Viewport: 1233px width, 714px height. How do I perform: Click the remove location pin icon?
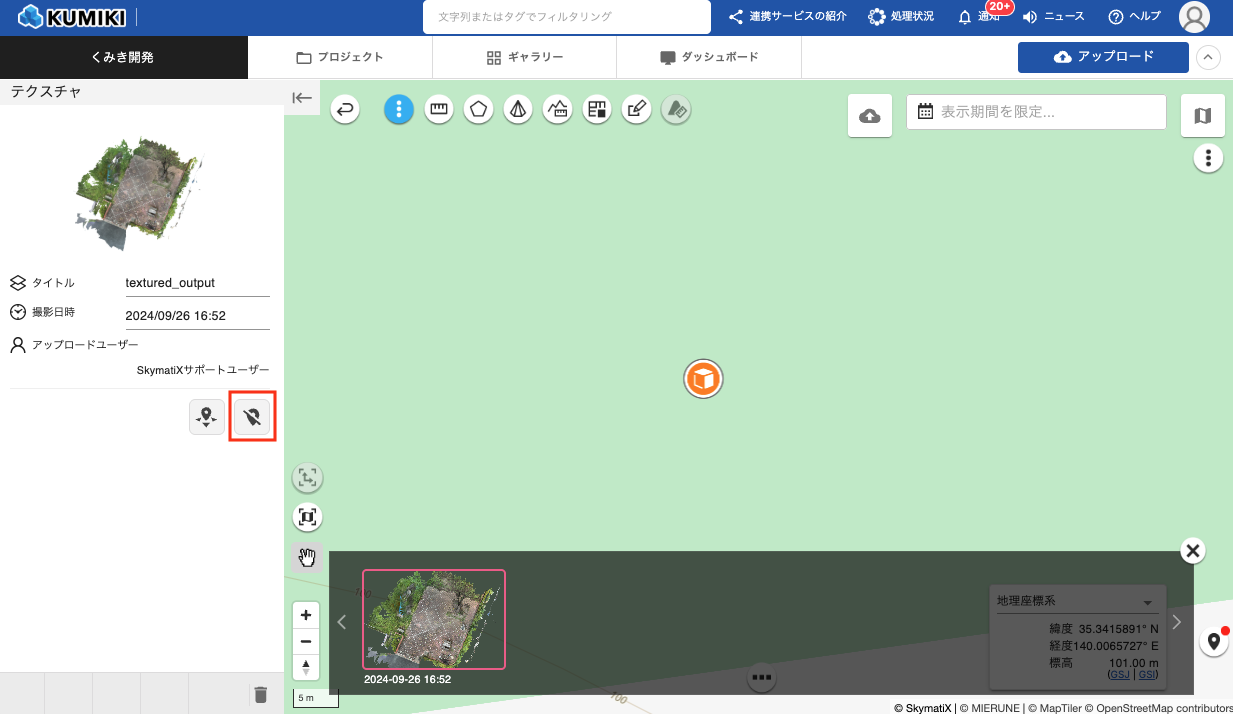click(253, 416)
